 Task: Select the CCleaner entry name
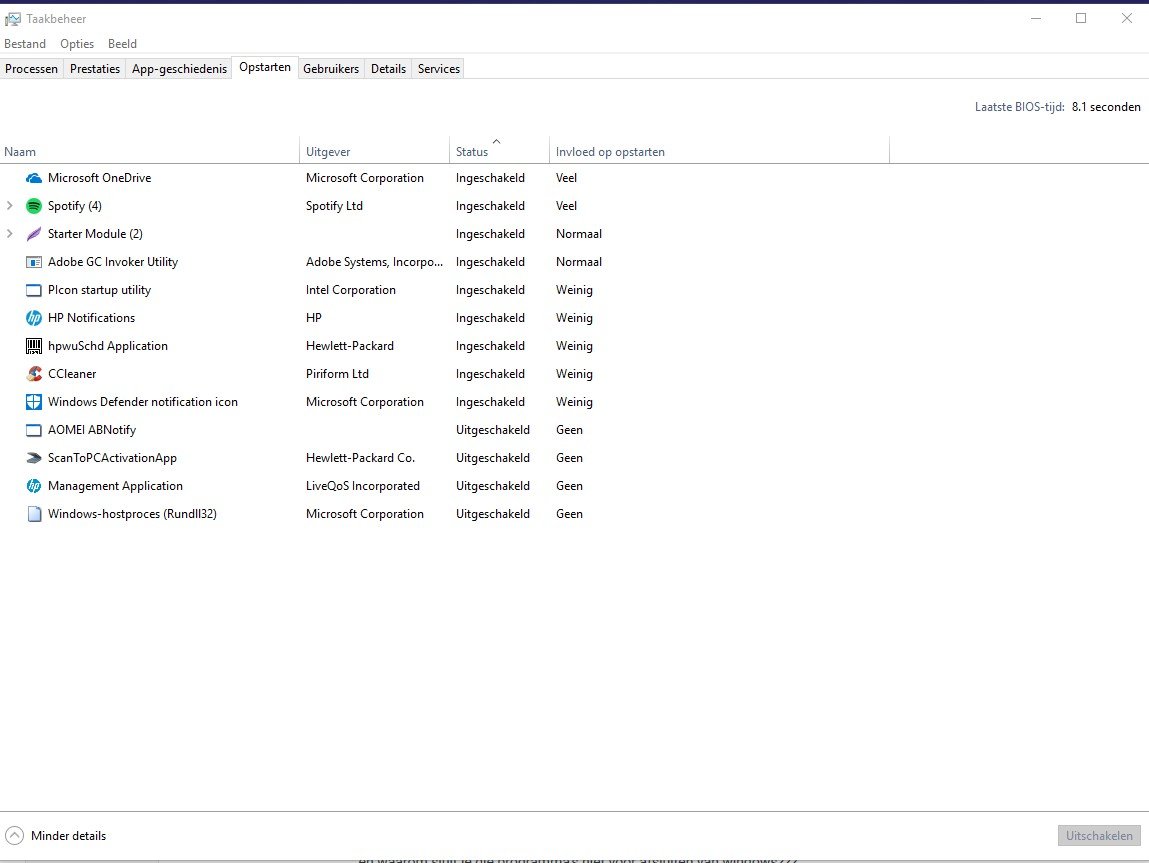(72, 374)
